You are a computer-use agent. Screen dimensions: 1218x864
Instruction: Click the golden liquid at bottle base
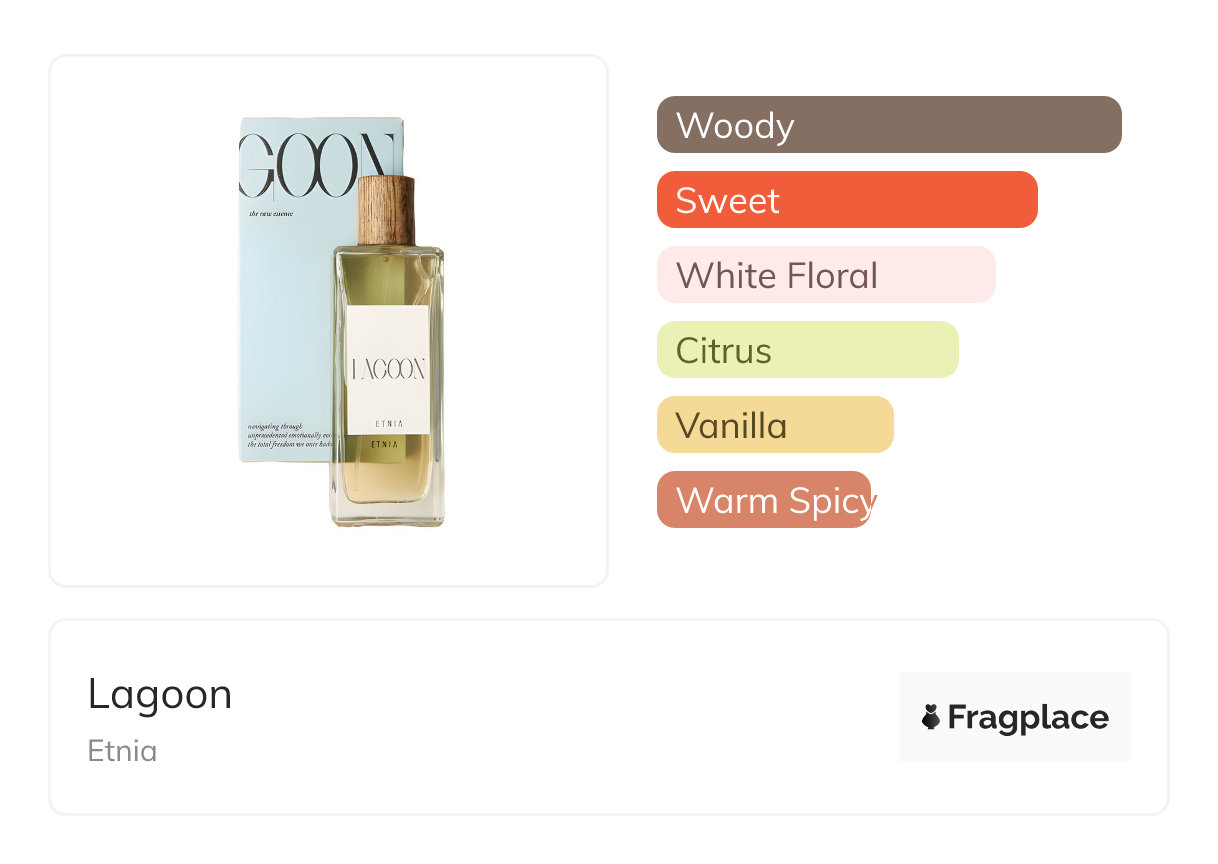coord(388,490)
